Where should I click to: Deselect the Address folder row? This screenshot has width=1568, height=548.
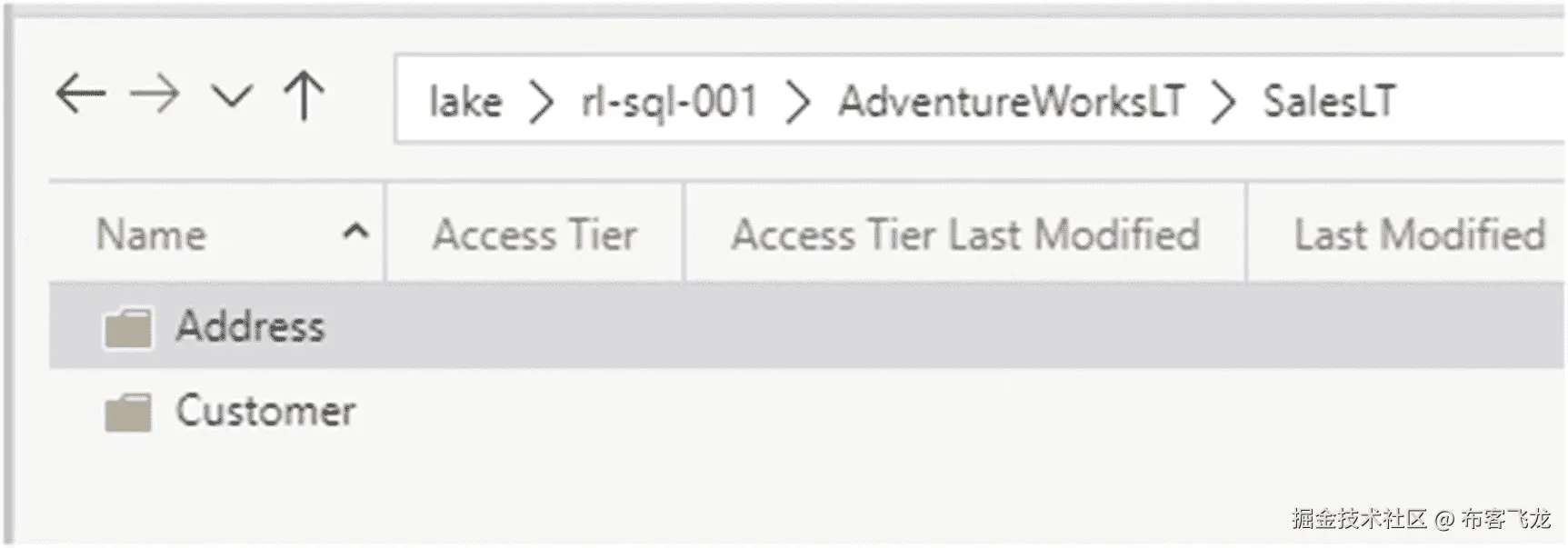tap(545, 327)
